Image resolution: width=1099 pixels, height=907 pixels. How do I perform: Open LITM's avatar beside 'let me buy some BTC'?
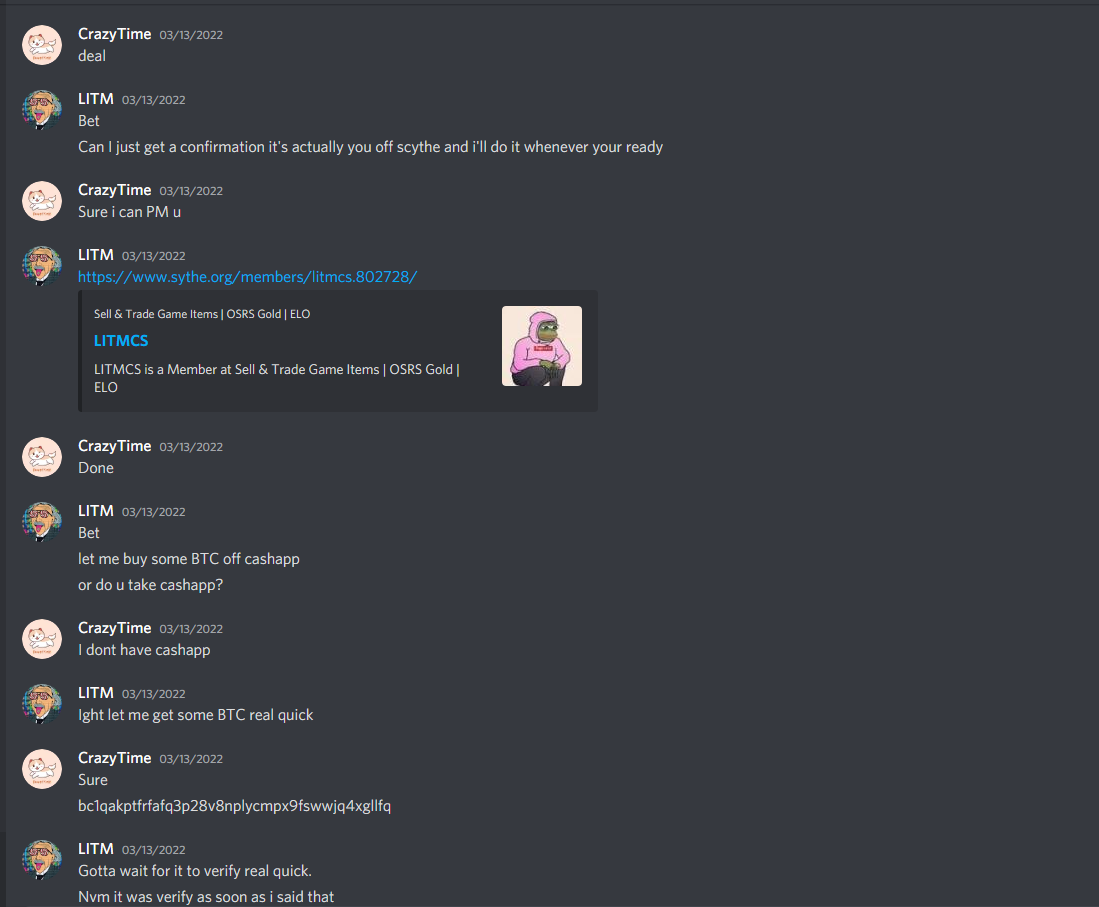42,521
